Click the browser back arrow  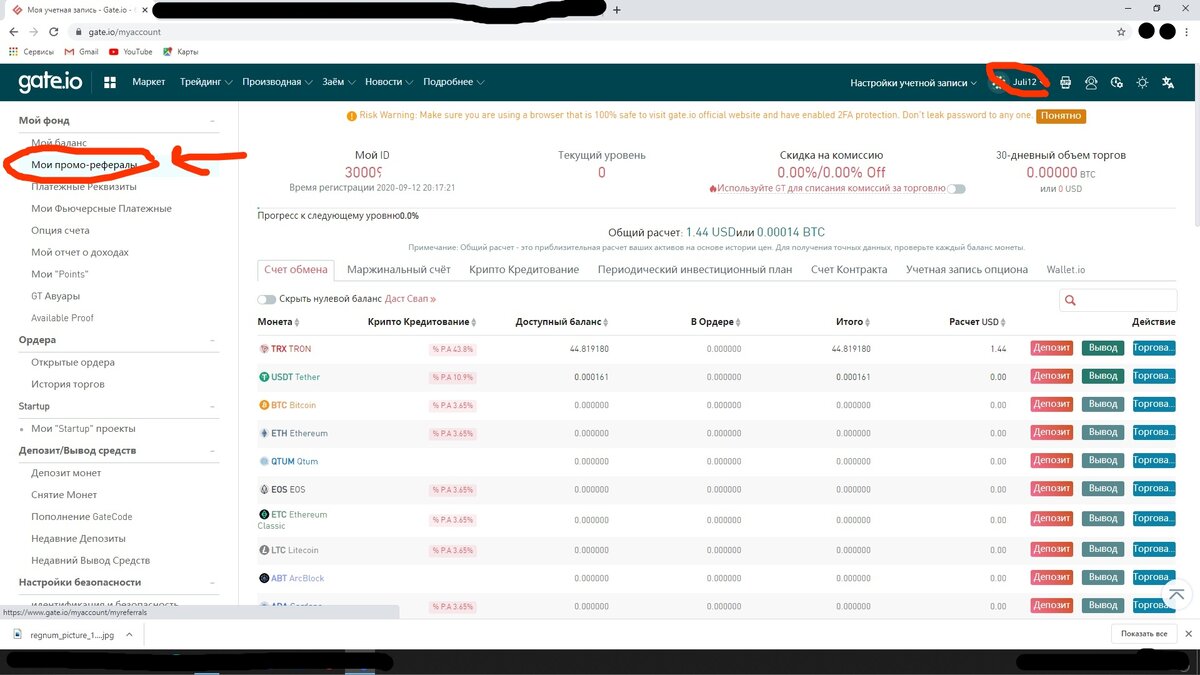click(14, 32)
